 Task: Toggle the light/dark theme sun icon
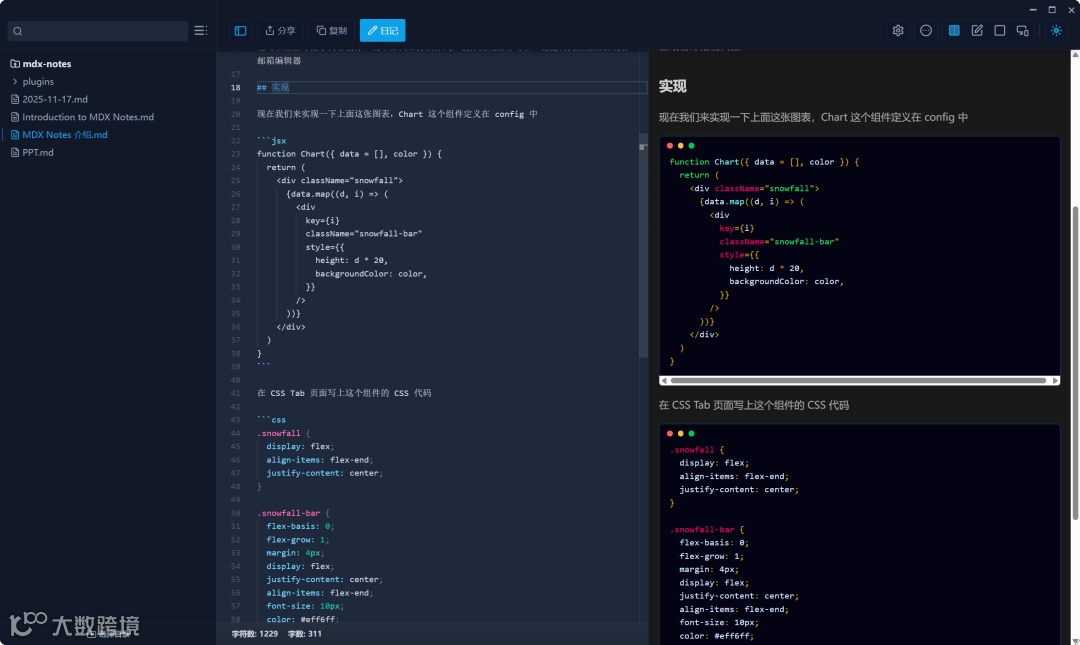[1056, 30]
